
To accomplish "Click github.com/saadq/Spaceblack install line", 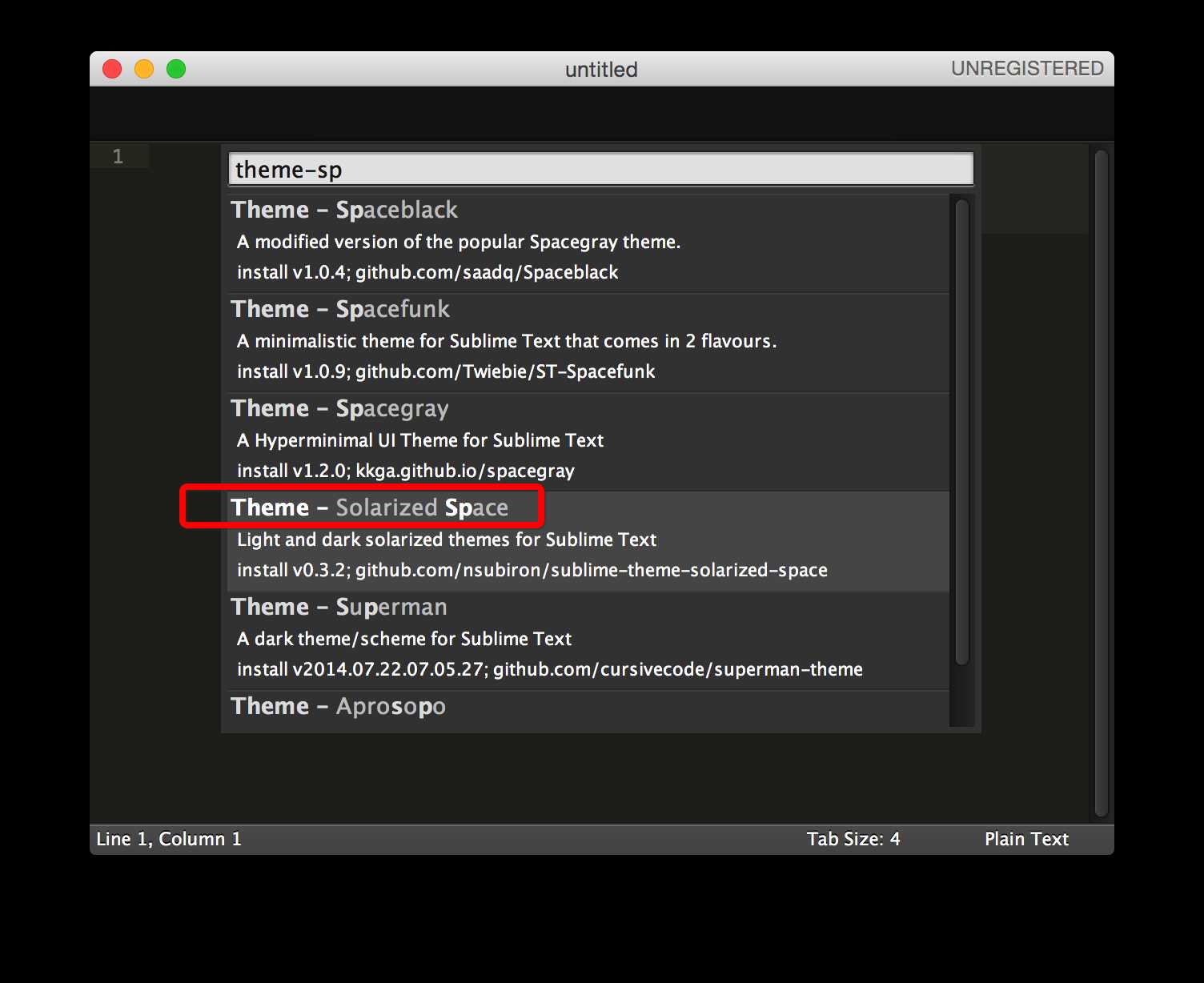I will point(427,272).
